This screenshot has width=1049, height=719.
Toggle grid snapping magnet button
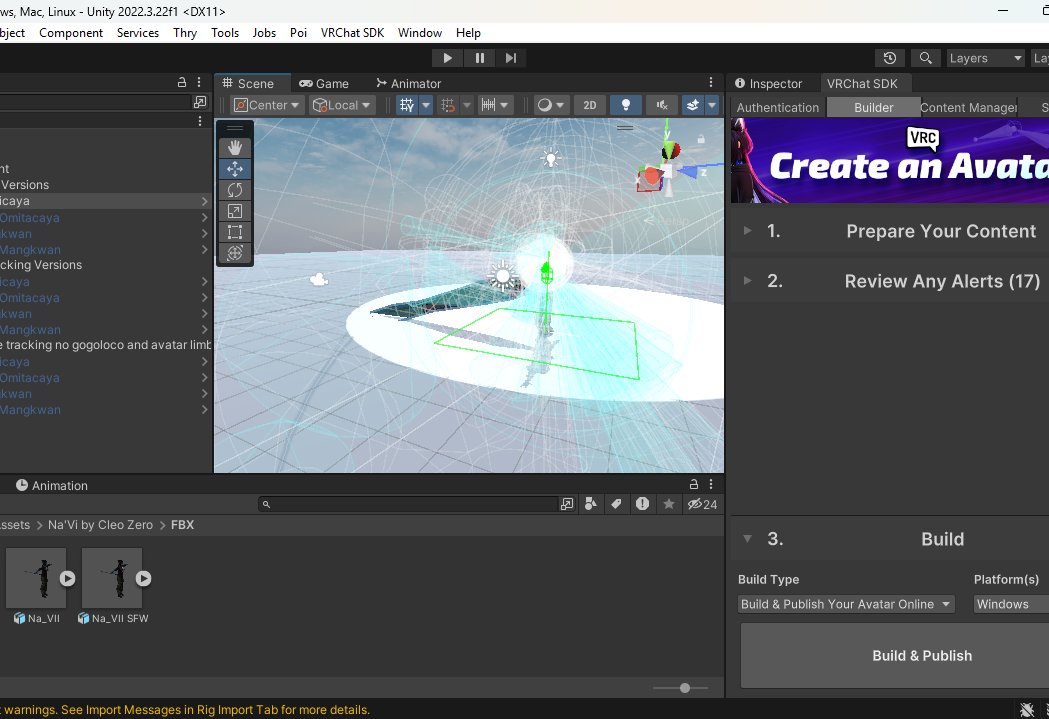click(448, 105)
